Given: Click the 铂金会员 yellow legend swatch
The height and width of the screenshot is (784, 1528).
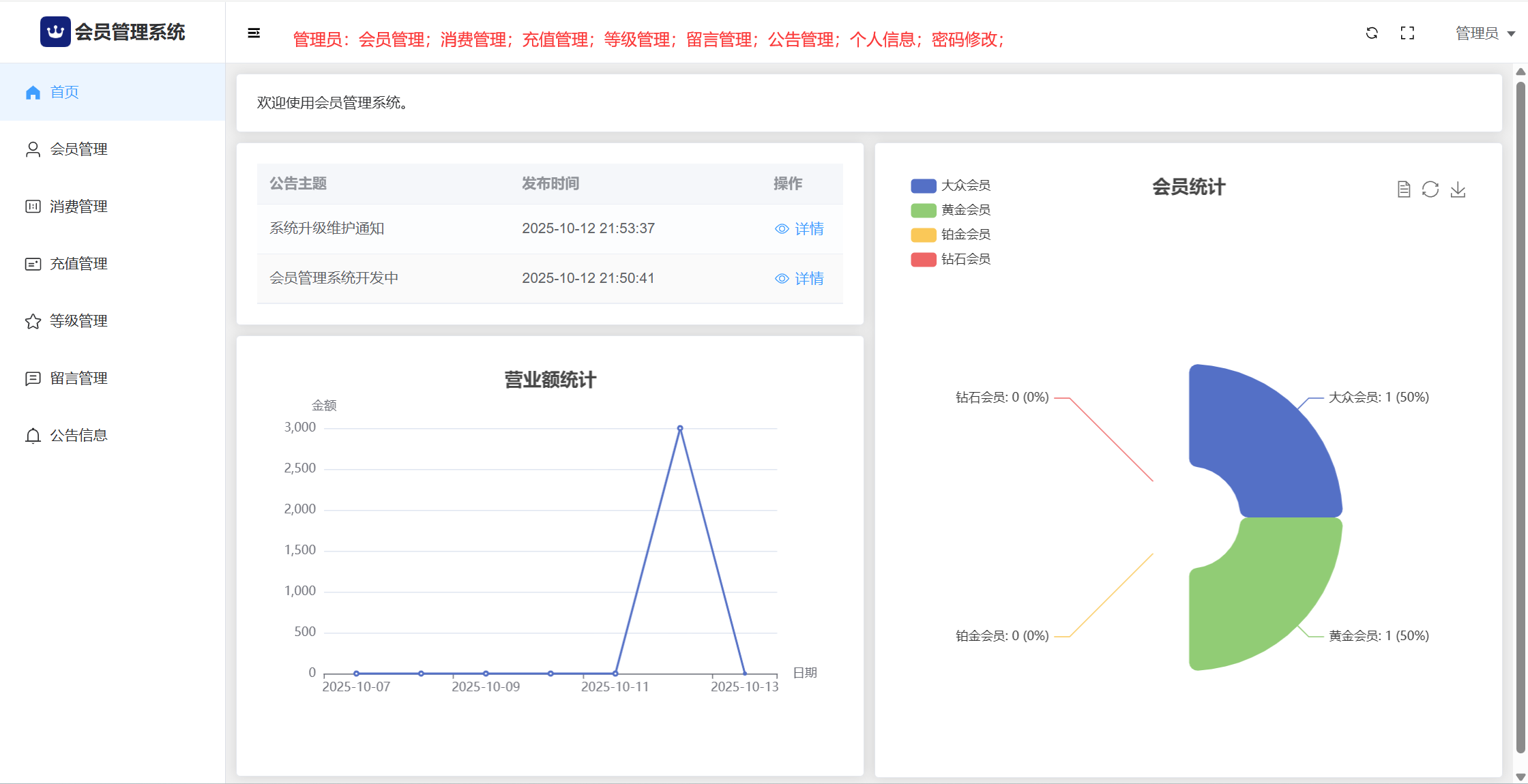Looking at the screenshot, I should (923, 235).
